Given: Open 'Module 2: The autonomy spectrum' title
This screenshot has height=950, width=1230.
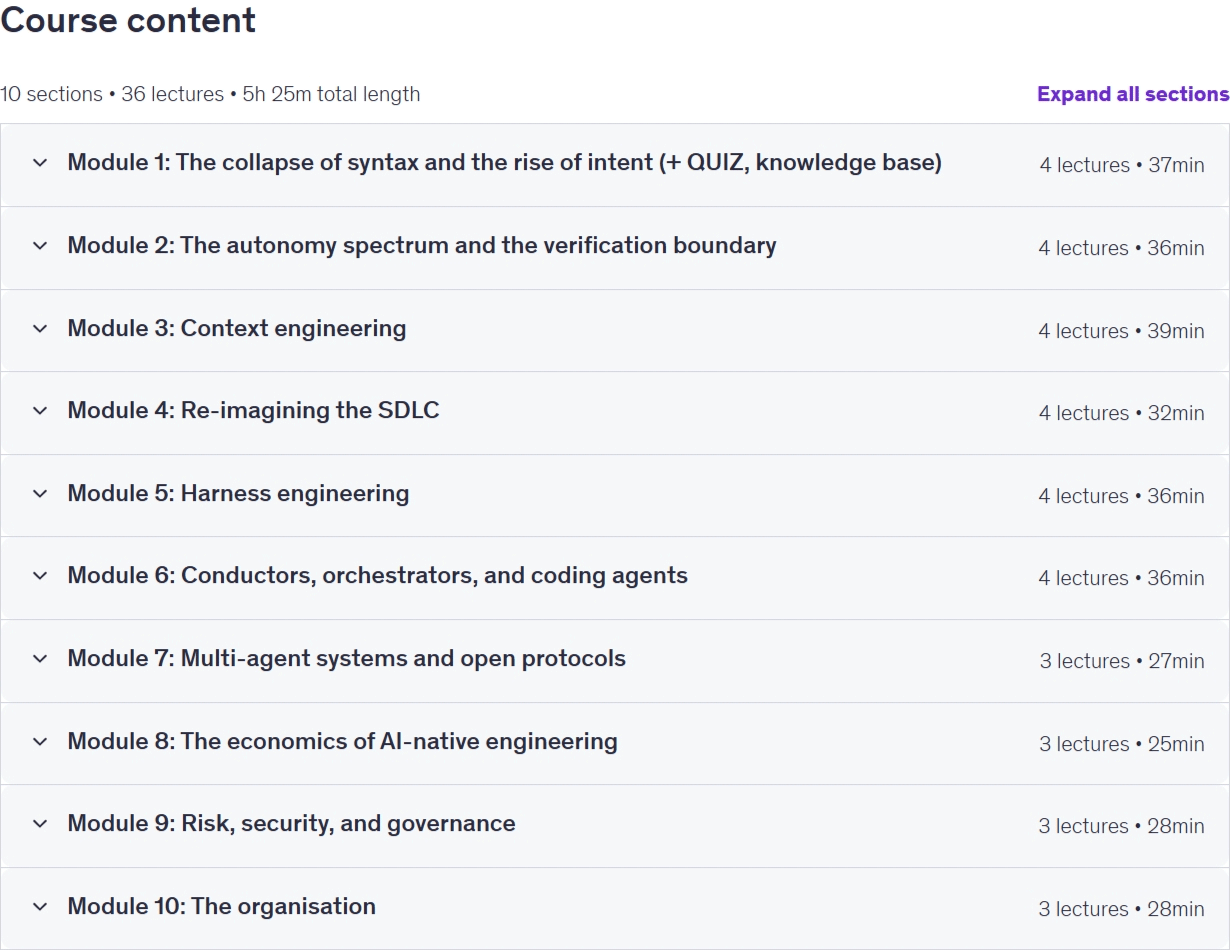Looking at the screenshot, I should 422,246.
